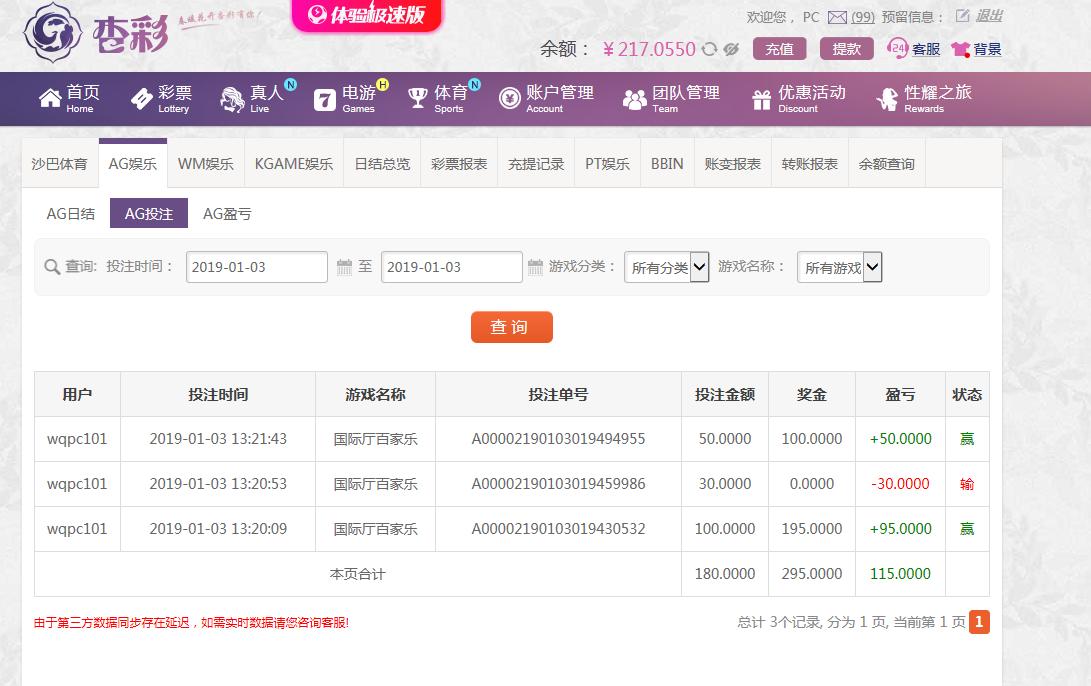This screenshot has height=686, width=1091.
Task: Expand the 游戏分类 所有分类 dropdown
Action: (x=667, y=266)
